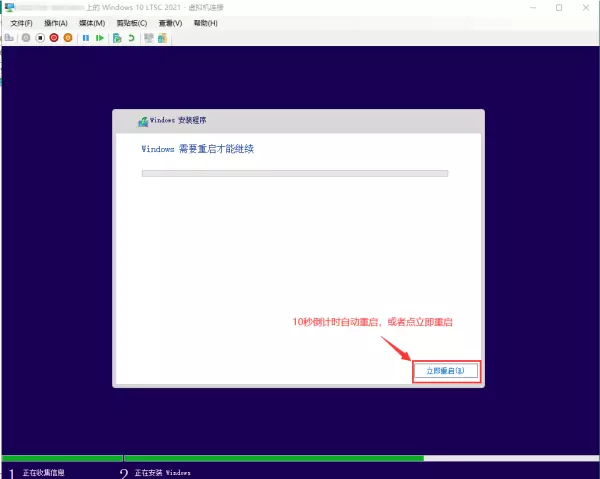Click the Turn Off (black square) icon
Viewport: 600px width, 479px height.
[40, 38]
